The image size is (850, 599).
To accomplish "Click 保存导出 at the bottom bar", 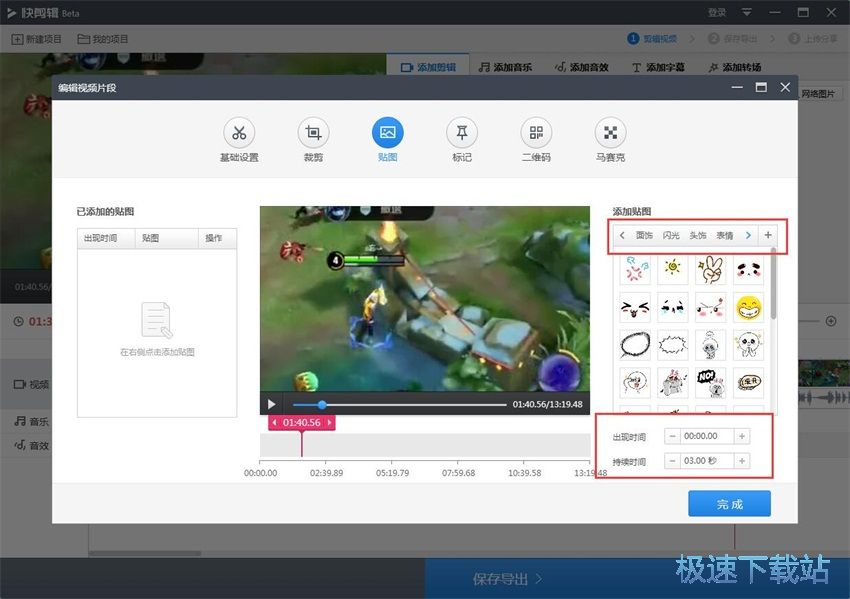I will 506,579.
